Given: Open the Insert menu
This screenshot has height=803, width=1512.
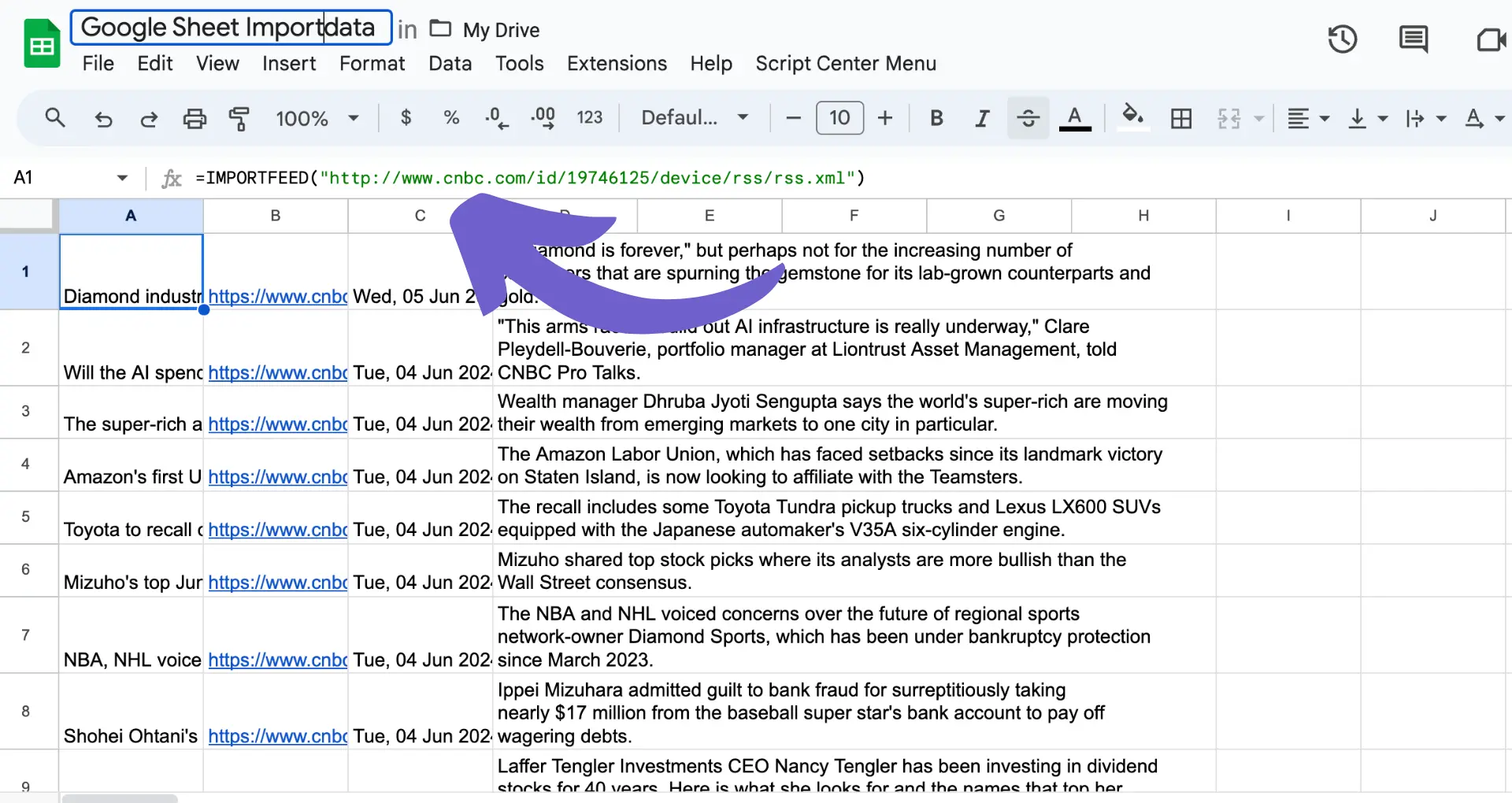Looking at the screenshot, I should [289, 63].
